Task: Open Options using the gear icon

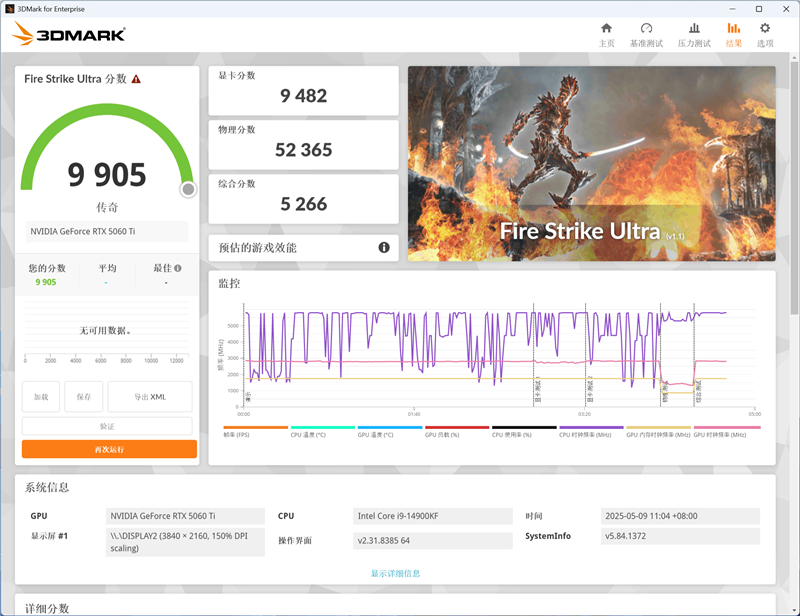Action: tap(765, 29)
